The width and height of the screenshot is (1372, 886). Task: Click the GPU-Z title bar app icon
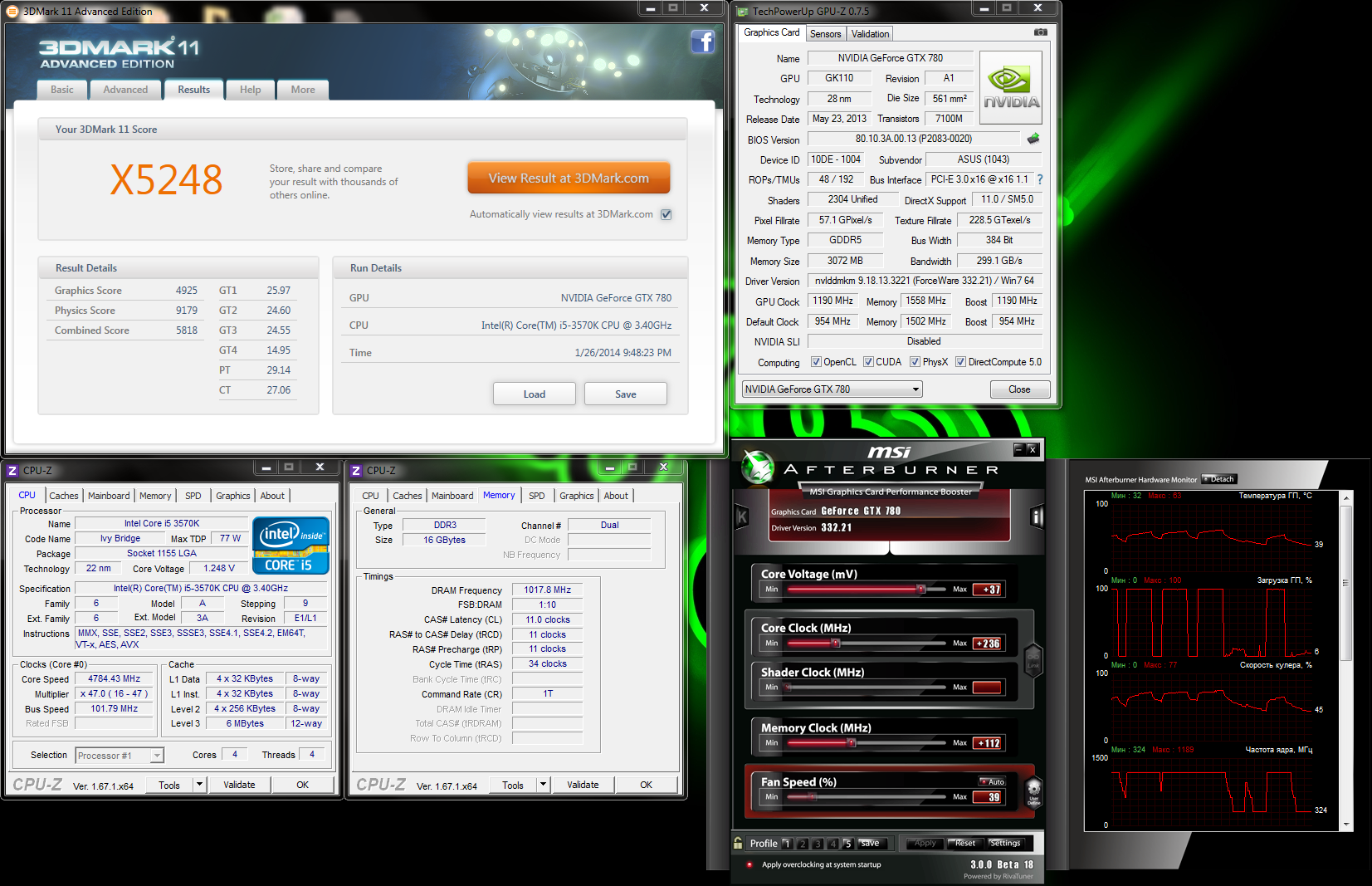pyautogui.click(x=743, y=12)
